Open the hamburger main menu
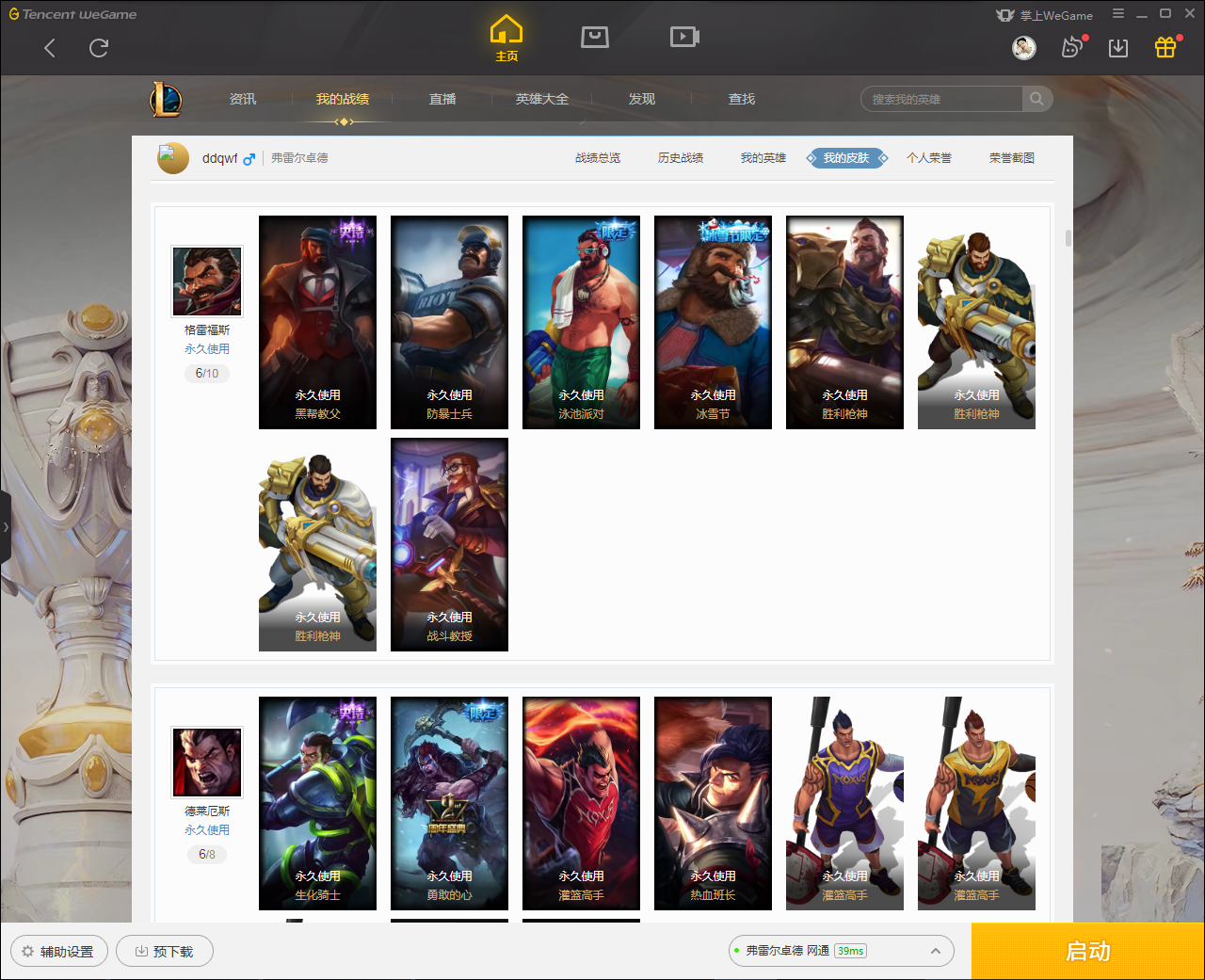 1118,14
